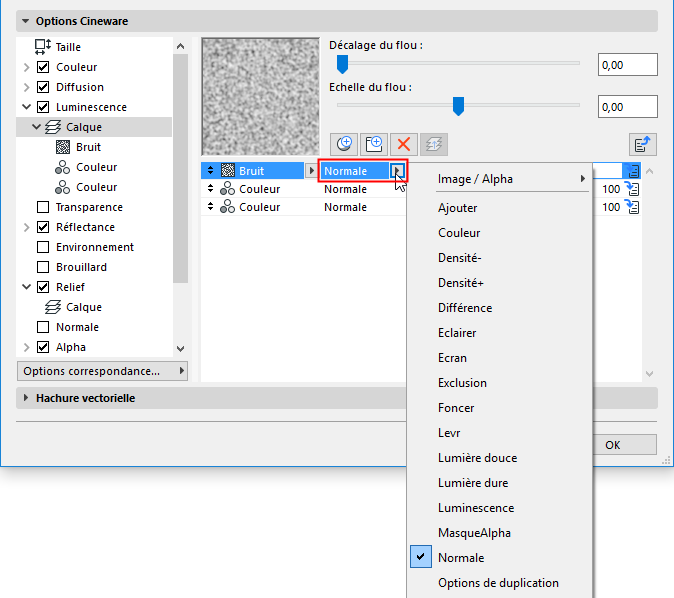Toggle the Diffusion checkbox
Screen dimensions: 674x598
click(43, 87)
